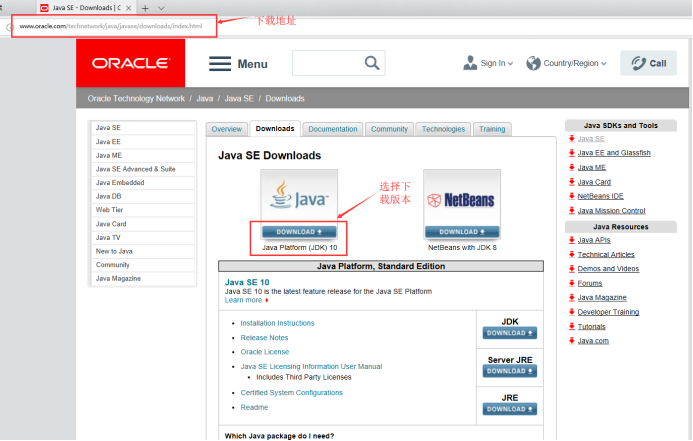693x441 pixels.
Task: Switch to the Overview tab
Action: tap(226, 129)
